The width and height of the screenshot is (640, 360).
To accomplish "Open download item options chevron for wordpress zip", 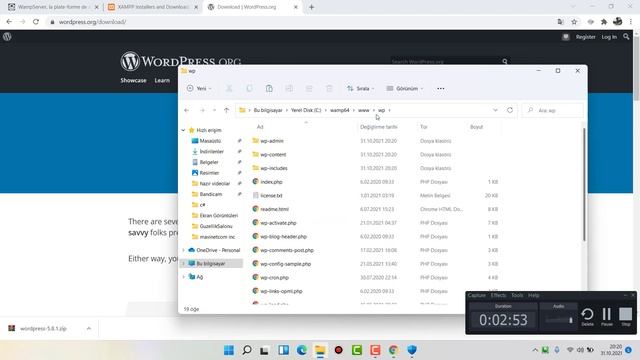I will click(89, 328).
